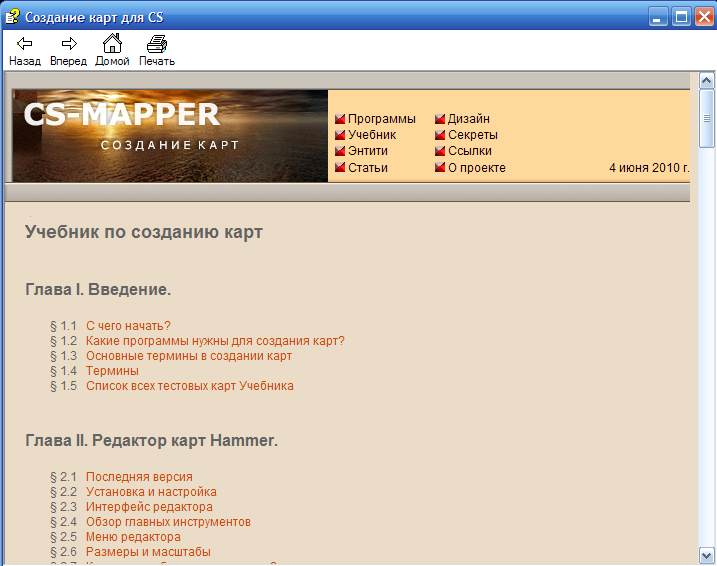Print the page with Печать
Screen dimensions: 717x566
157,50
